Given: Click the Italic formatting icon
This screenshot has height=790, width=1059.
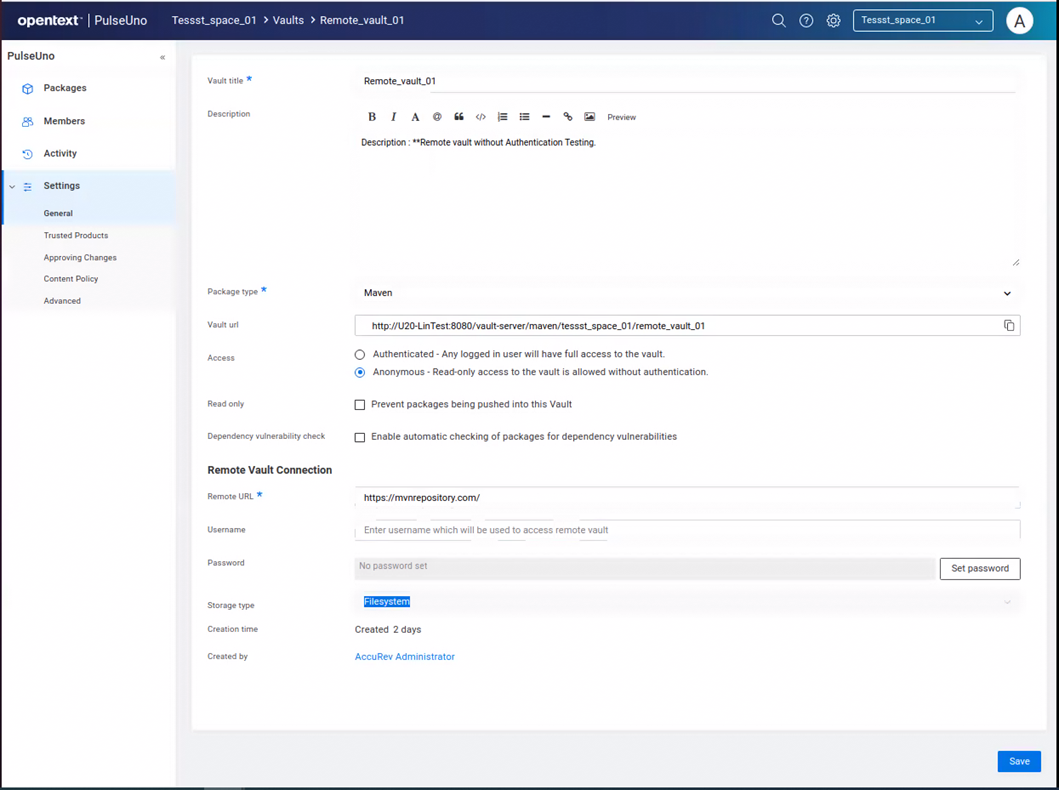Looking at the screenshot, I should 394,117.
